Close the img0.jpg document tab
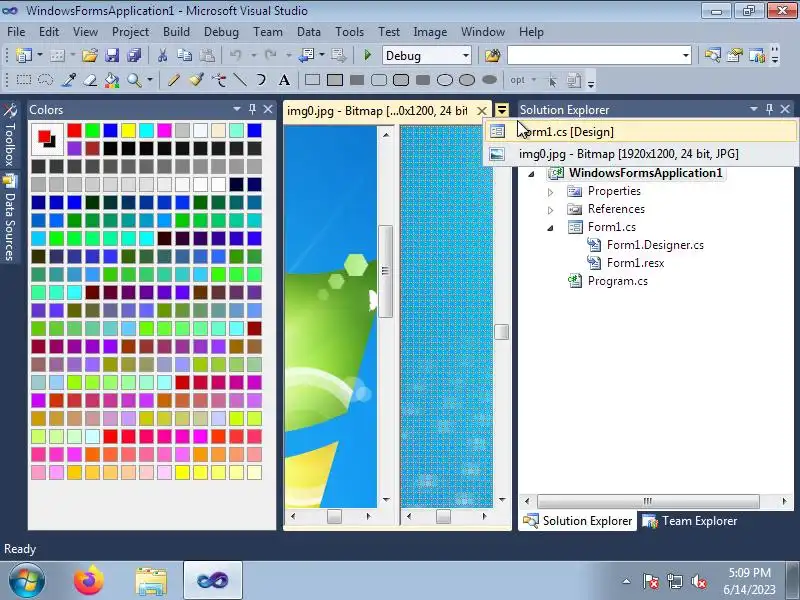 [x=481, y=111]
